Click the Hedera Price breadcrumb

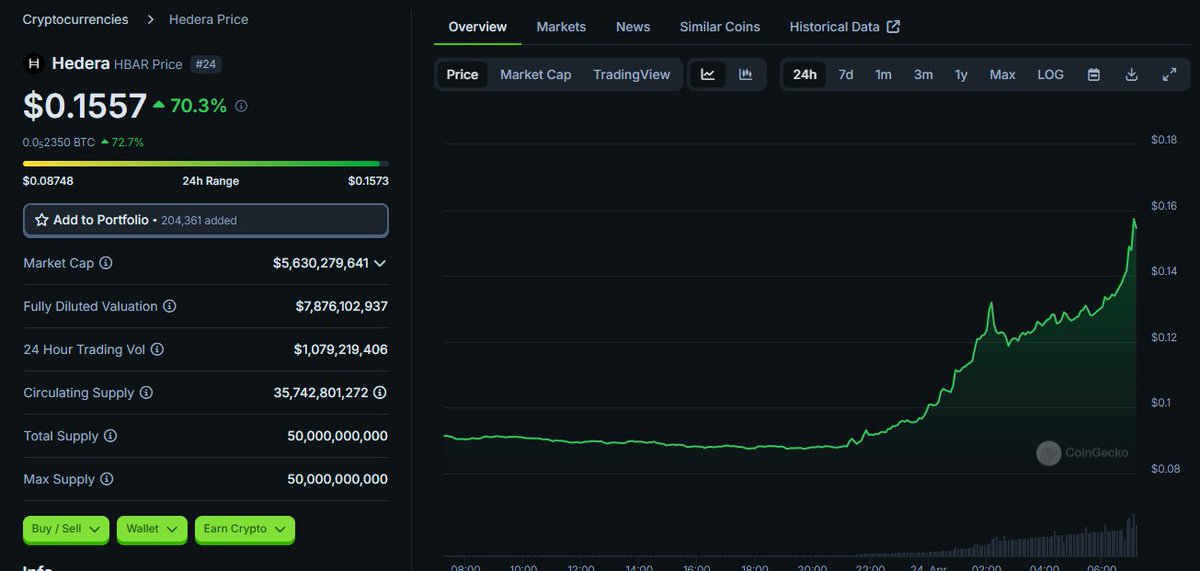209,19
